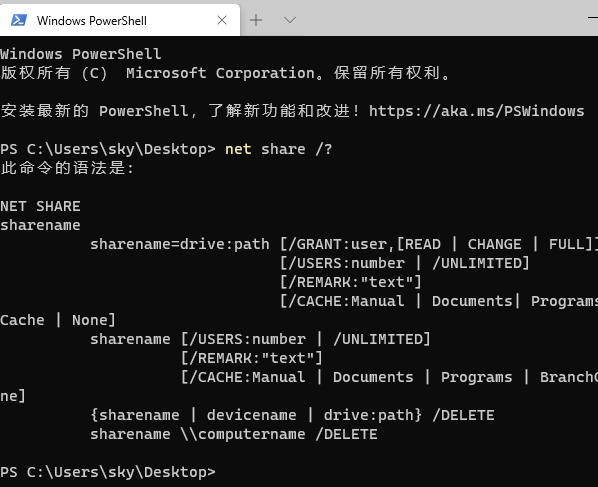Click the 'Microsoft Corporation' copyright text
The width and height of the screenshot is (598, 487).
point(220,73)
